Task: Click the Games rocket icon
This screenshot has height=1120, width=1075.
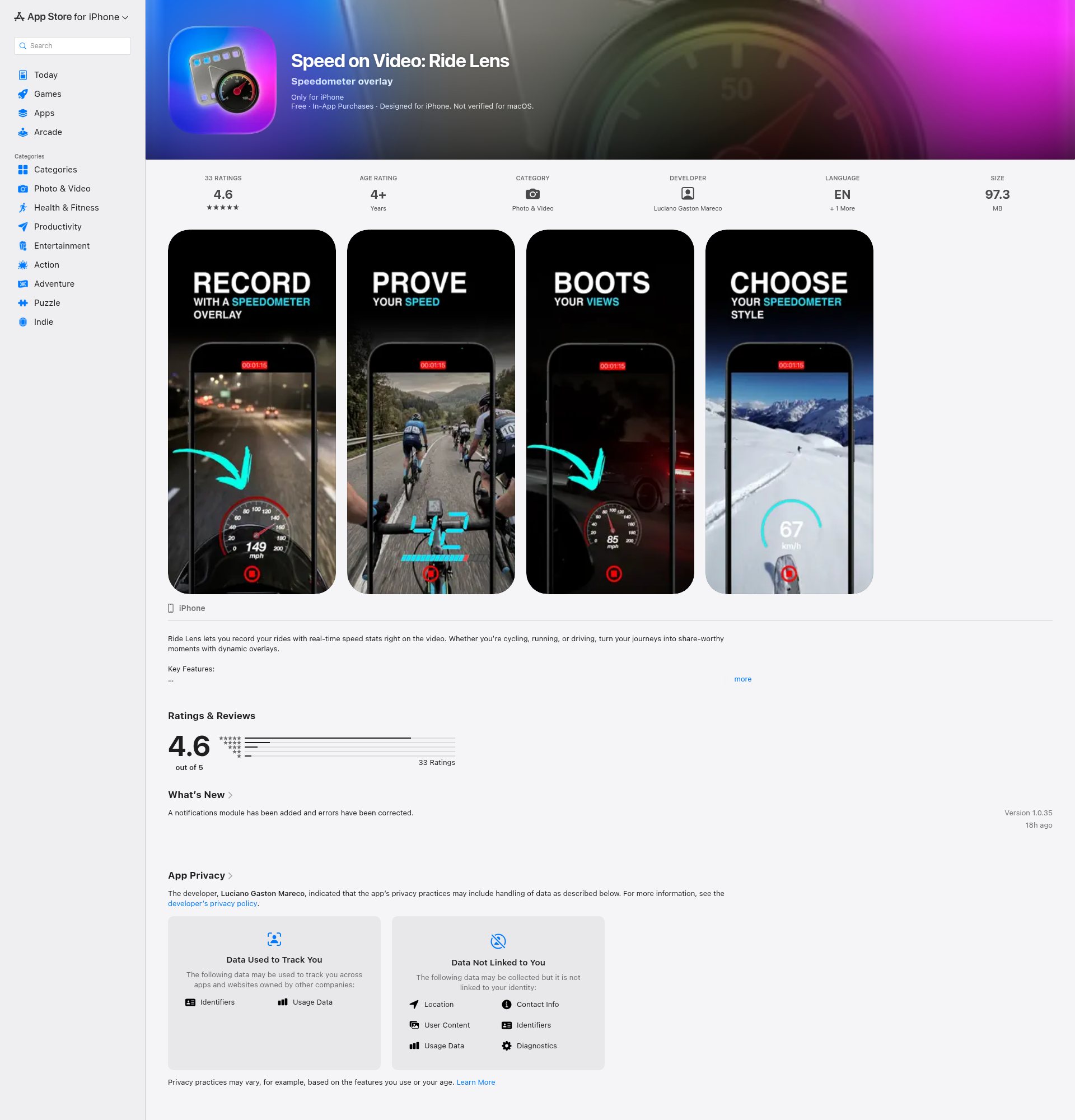Action: pyautogui.click(x=23, y=94)
